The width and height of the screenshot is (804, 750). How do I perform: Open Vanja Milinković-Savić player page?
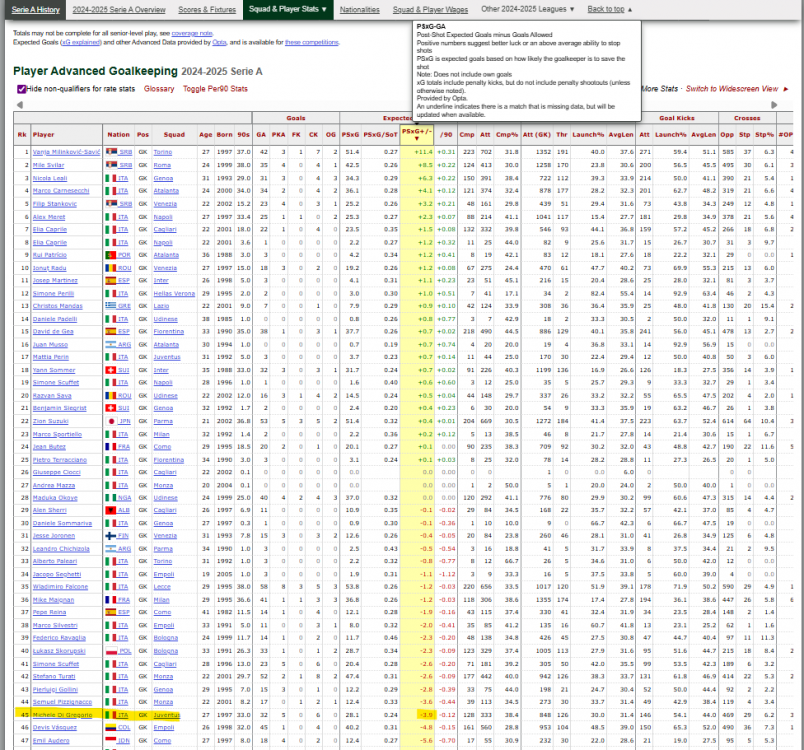click(x=67, y=152)
